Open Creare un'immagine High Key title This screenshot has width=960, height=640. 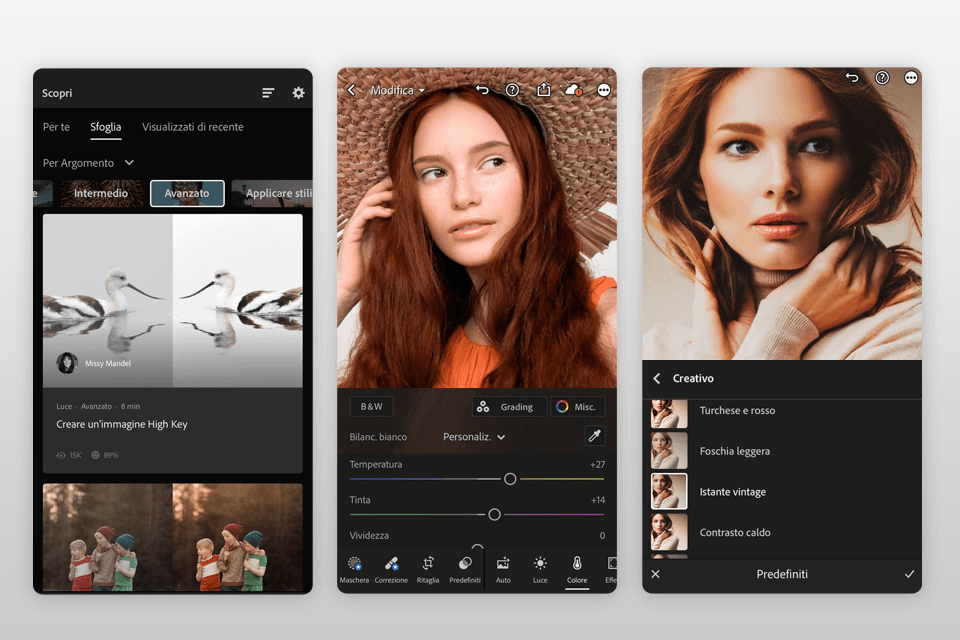click(x=122, y=424)
